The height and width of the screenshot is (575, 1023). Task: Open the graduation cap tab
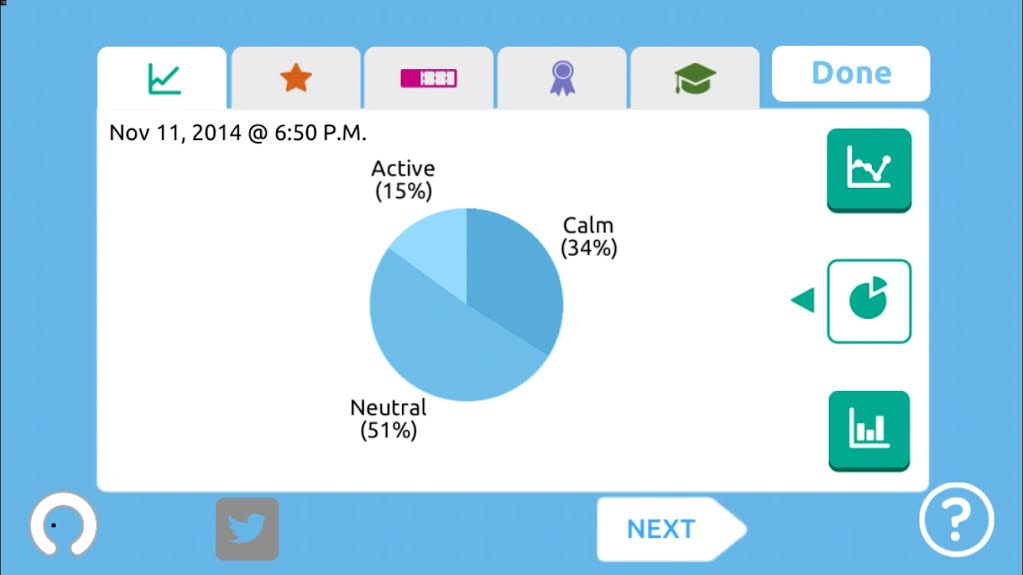pyautogui.click(x=695, y=78)
